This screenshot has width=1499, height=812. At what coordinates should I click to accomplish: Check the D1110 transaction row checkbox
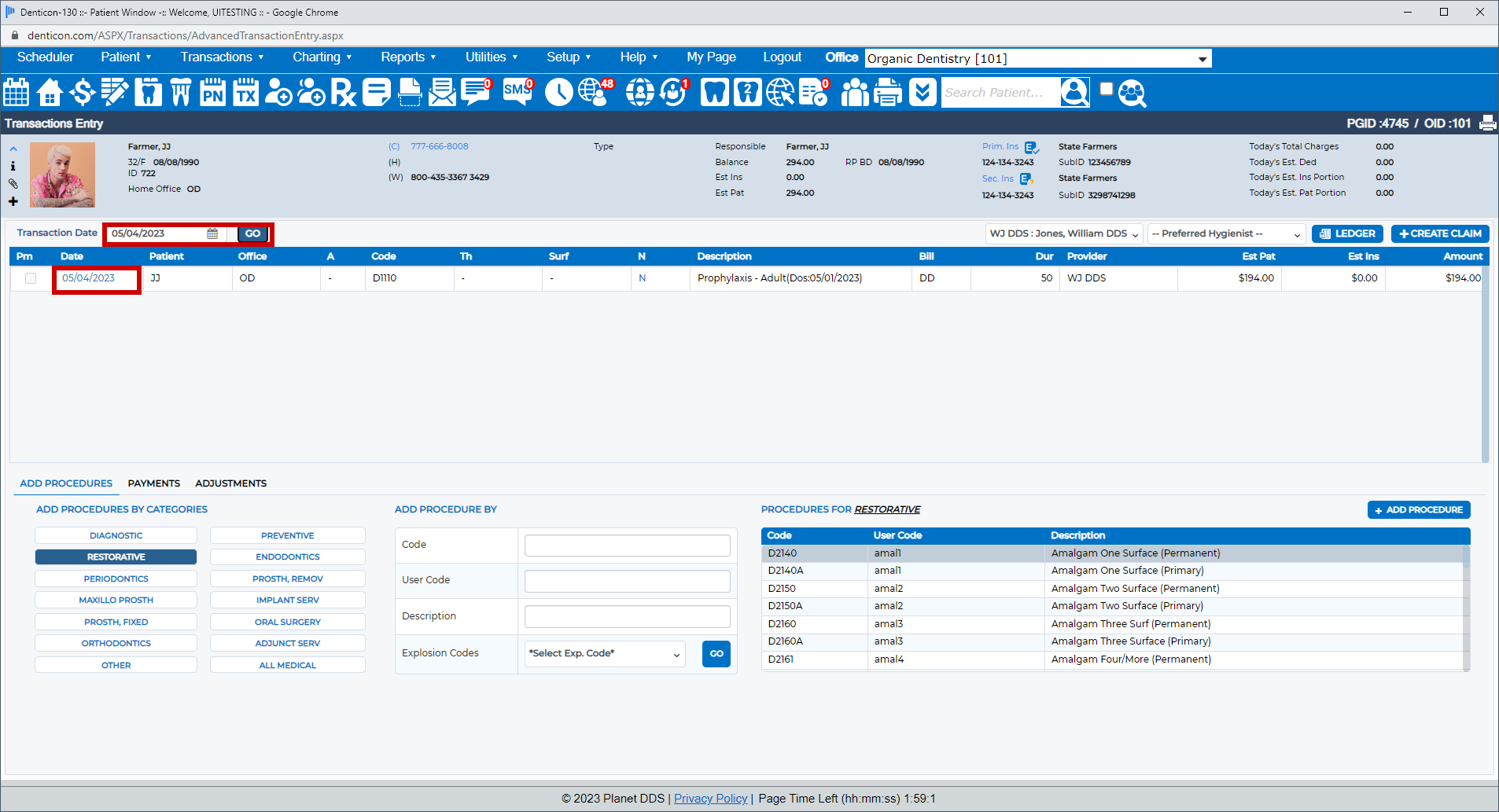(x=31, y=278)
